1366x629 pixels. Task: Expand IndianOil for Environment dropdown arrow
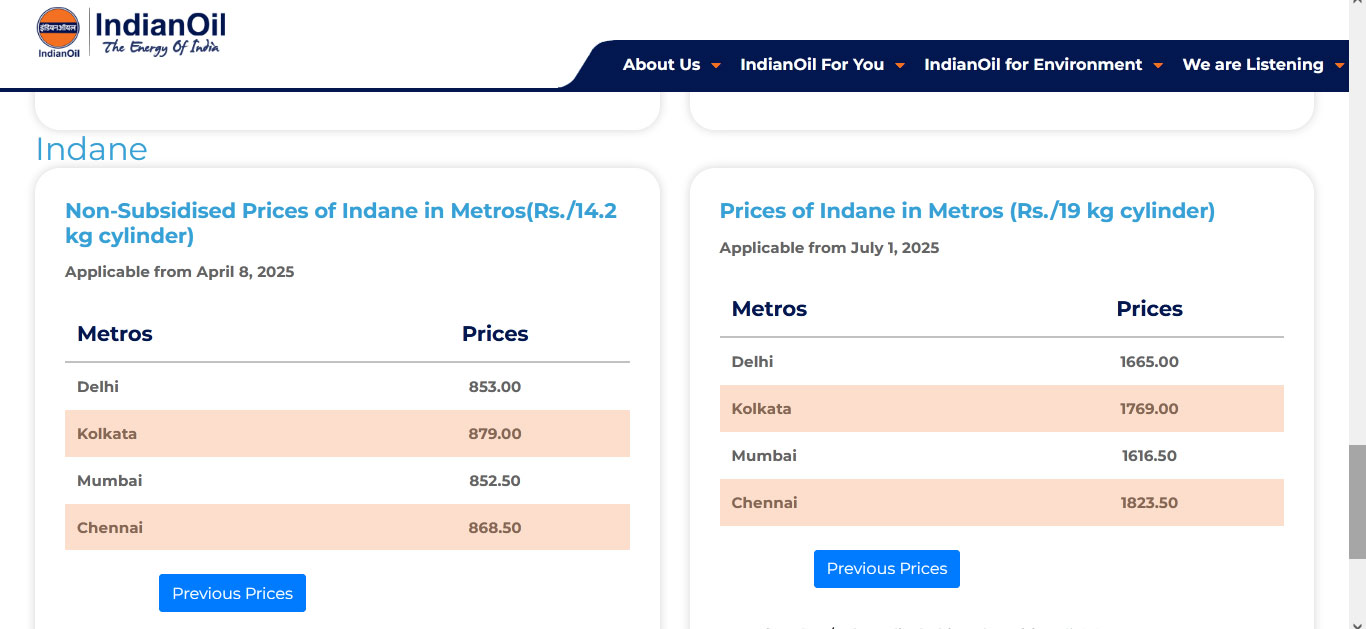1158,66
